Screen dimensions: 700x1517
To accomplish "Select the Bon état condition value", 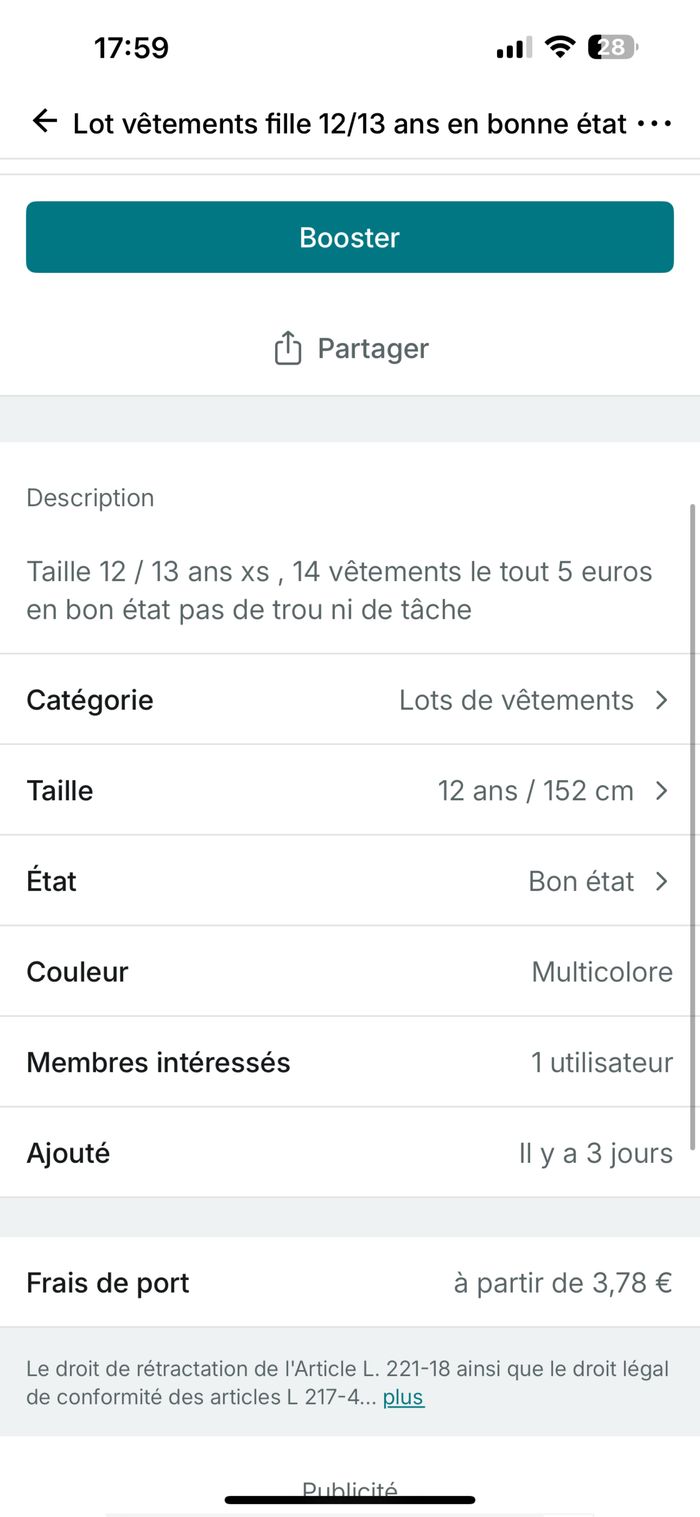I will (581, 881).
